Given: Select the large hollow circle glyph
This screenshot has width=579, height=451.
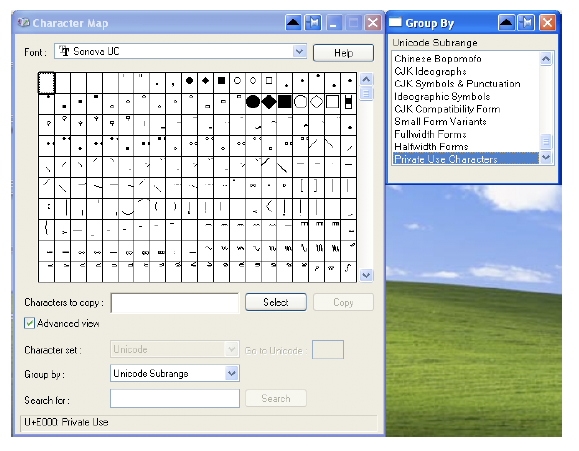Looking at the screenshot, I should [301, 102].
